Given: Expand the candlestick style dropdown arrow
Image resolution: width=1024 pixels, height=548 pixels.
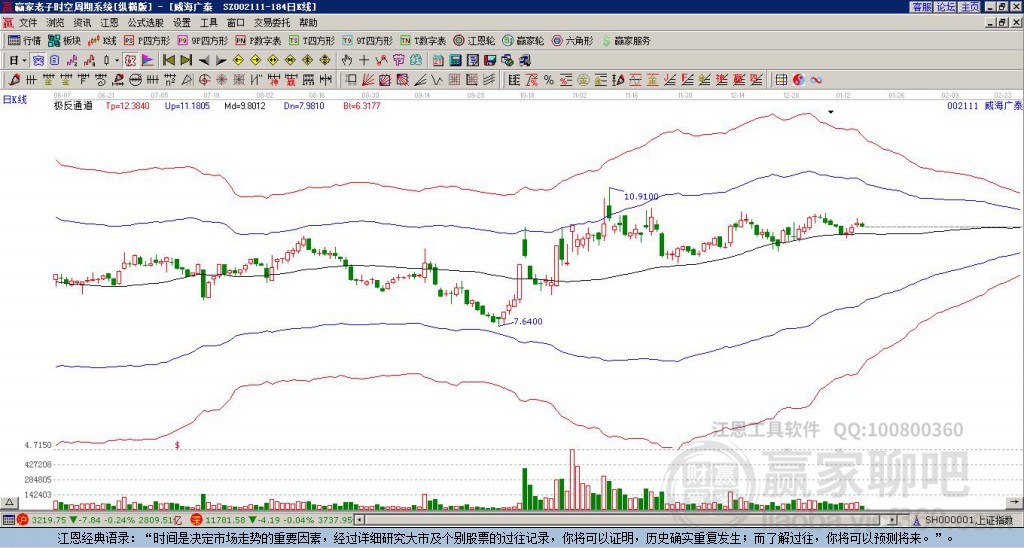Looking at the screenshot, I should tap(117, 60).
